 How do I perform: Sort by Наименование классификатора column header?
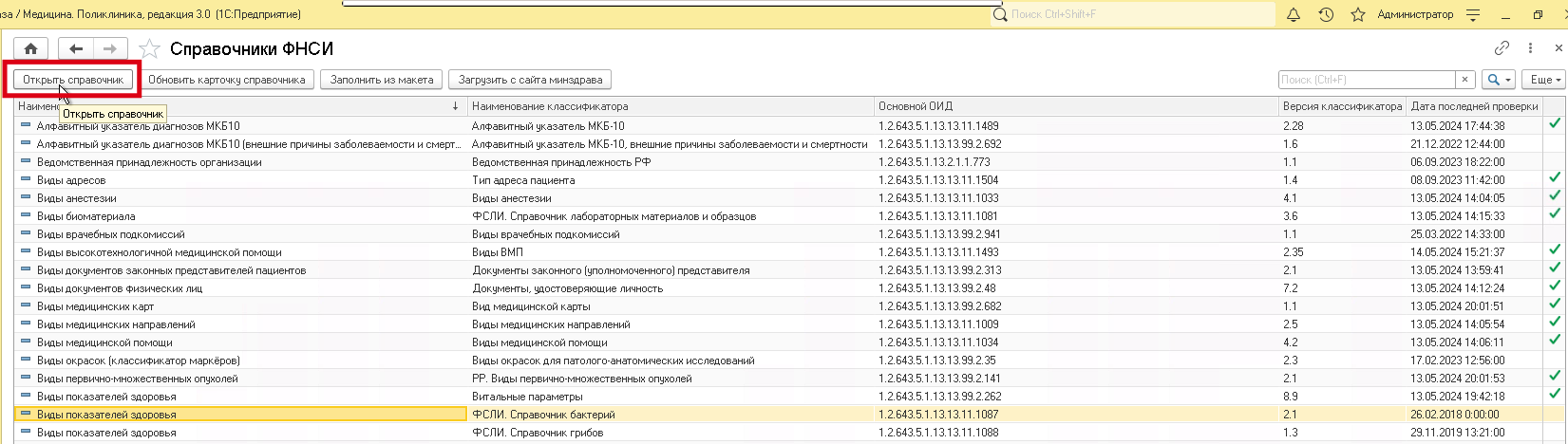point(671,106)
